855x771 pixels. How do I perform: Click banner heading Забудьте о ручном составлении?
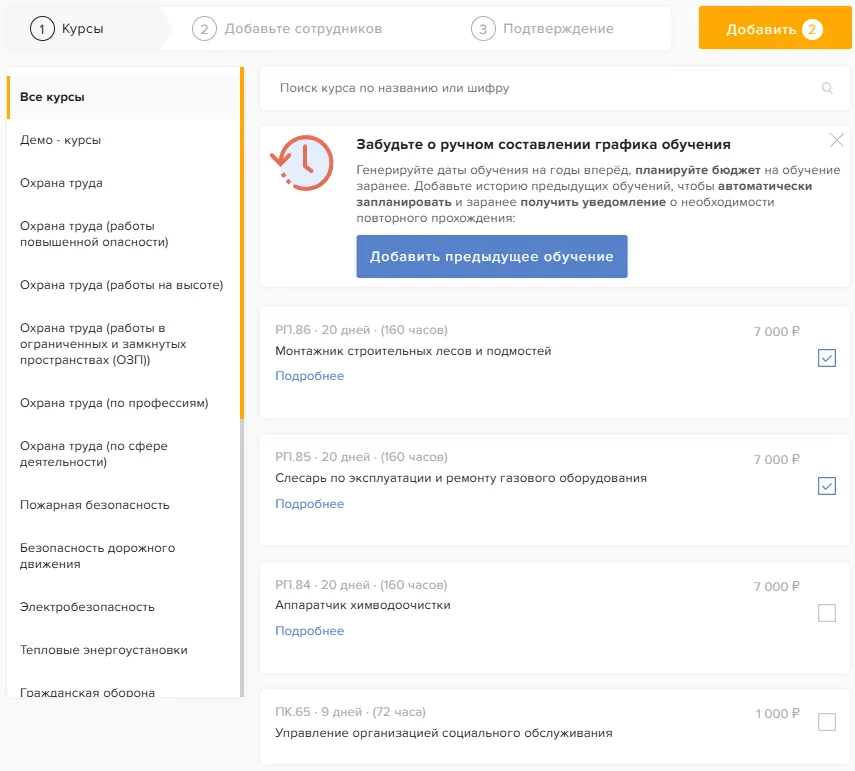click(543, 144)
